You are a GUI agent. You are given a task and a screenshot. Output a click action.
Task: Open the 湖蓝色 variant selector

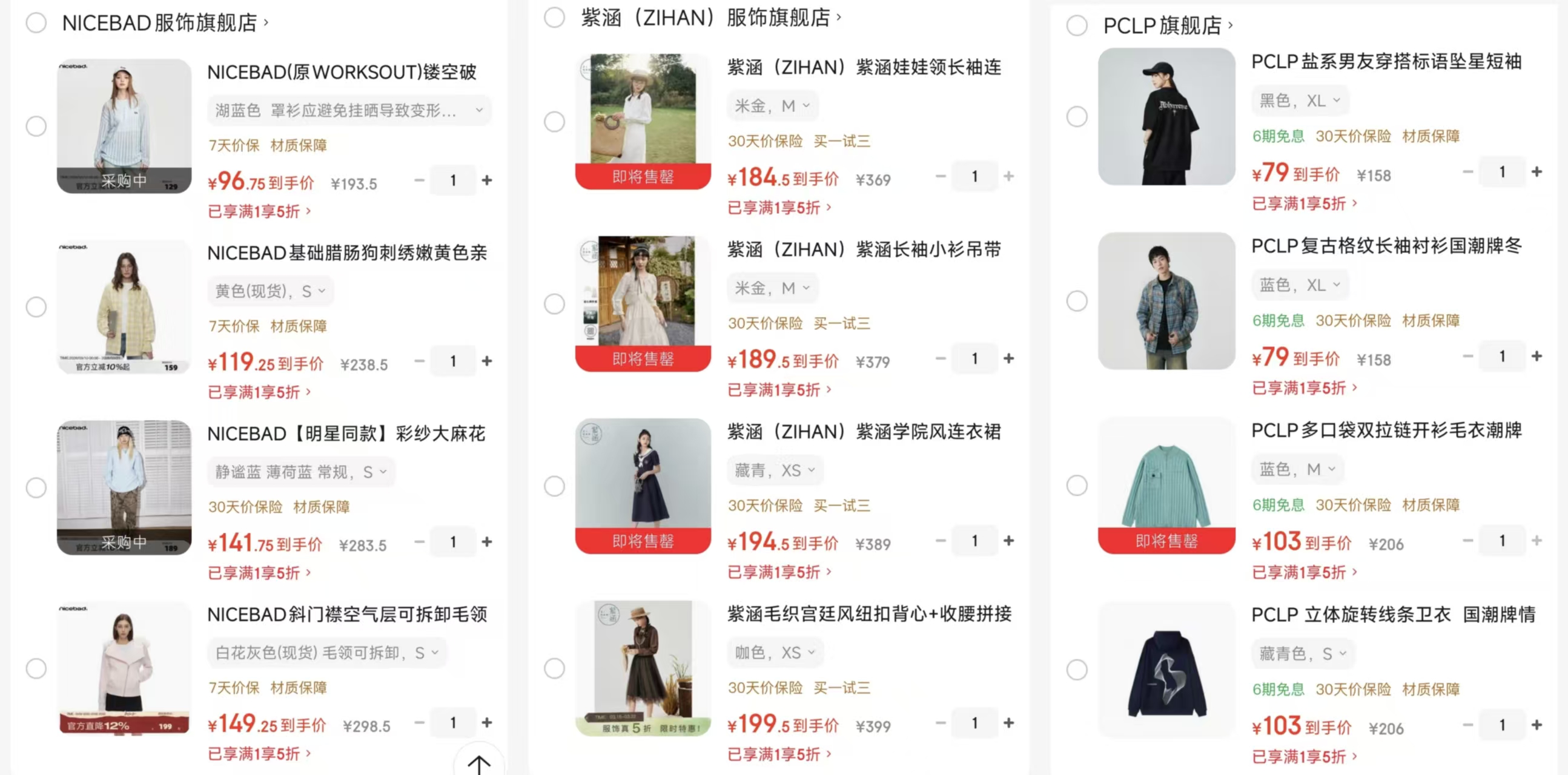click(x=349, y=110)
